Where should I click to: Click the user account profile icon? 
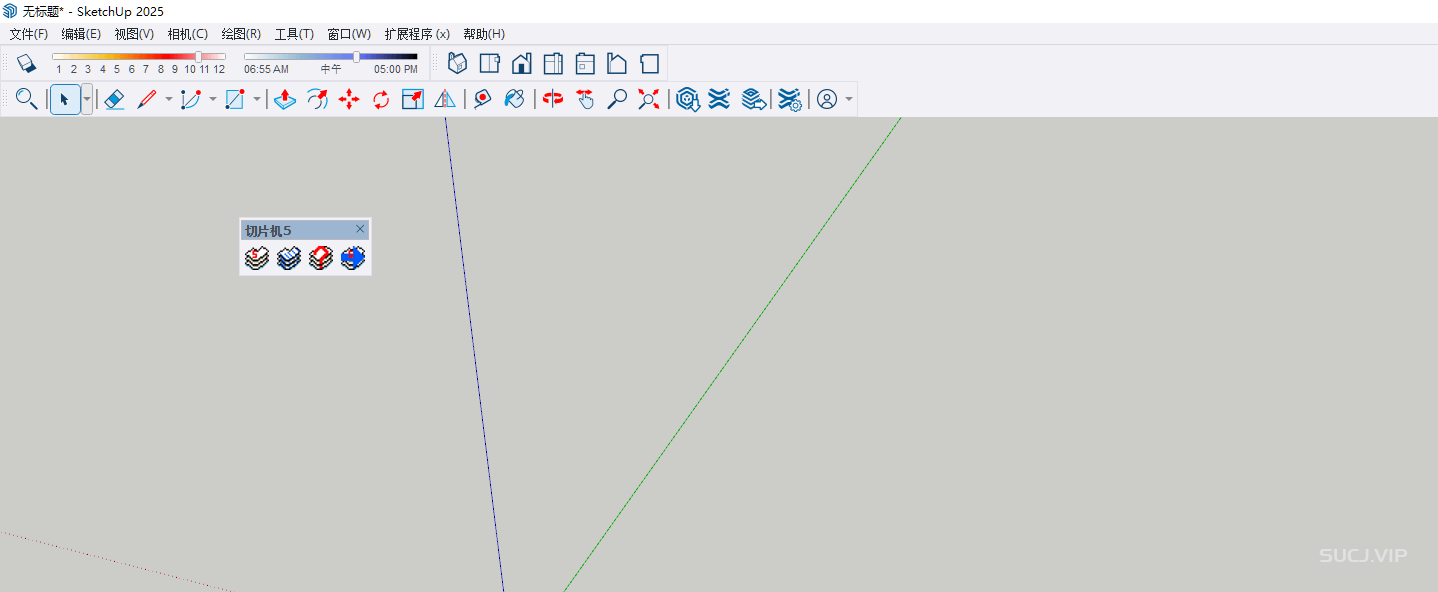(827, 99)
